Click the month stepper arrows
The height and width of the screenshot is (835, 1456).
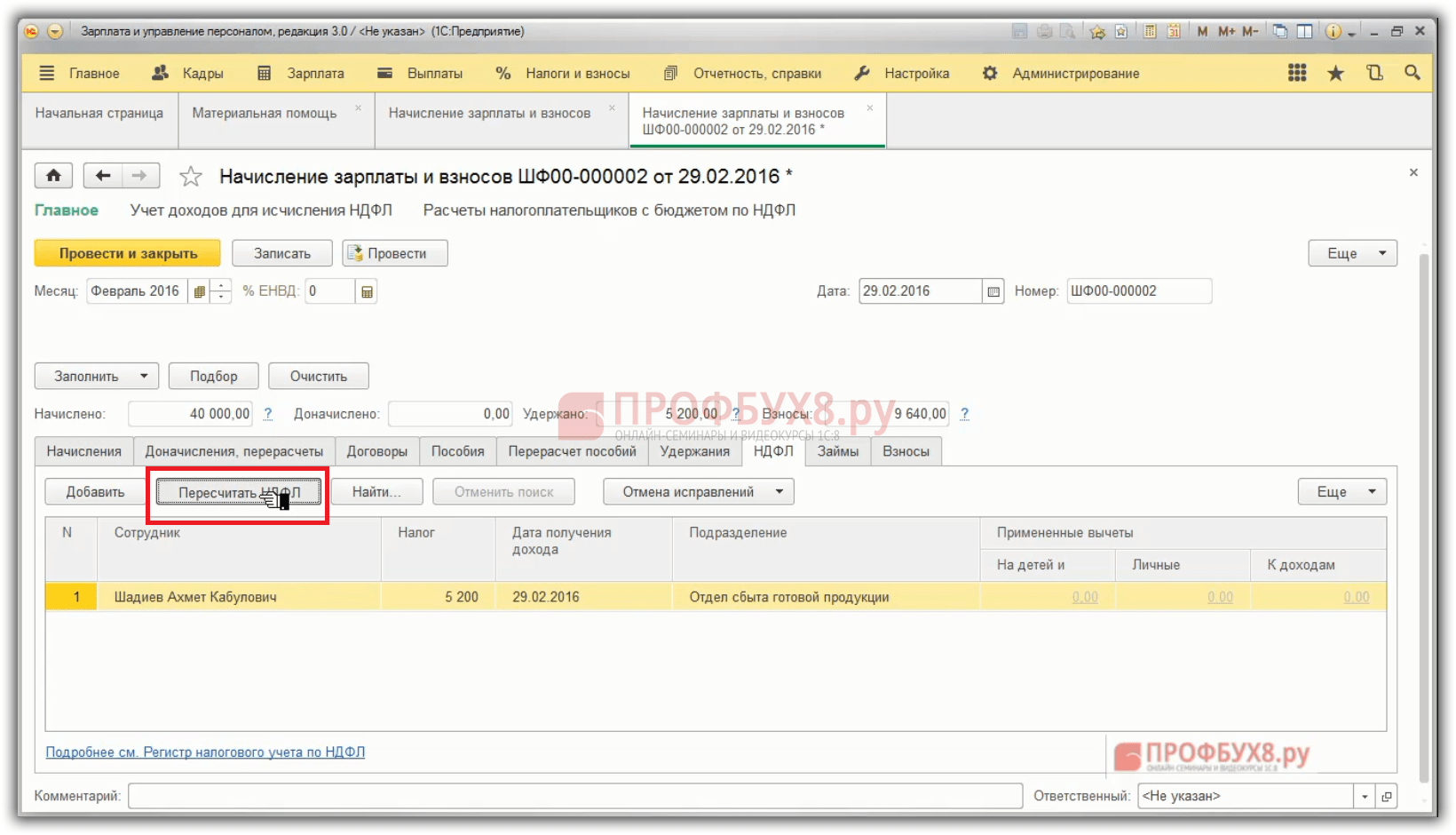[x=221, y=291]
